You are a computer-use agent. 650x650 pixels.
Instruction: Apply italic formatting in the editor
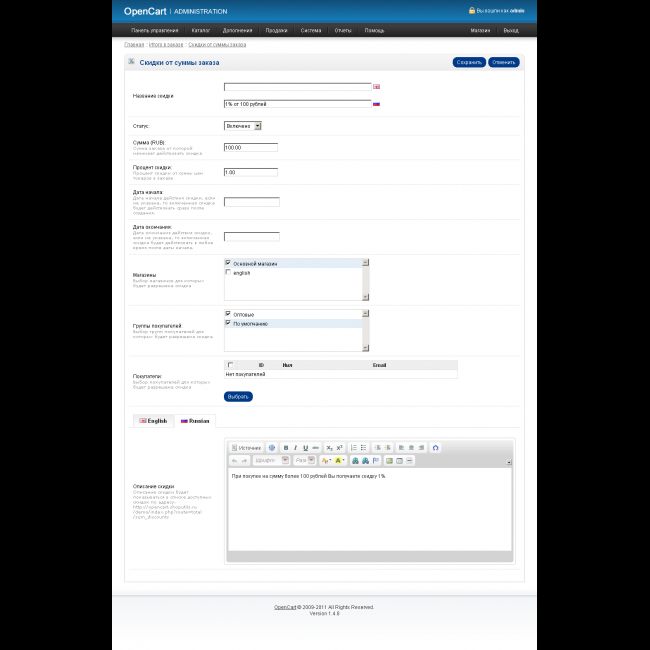pos(295,447)
